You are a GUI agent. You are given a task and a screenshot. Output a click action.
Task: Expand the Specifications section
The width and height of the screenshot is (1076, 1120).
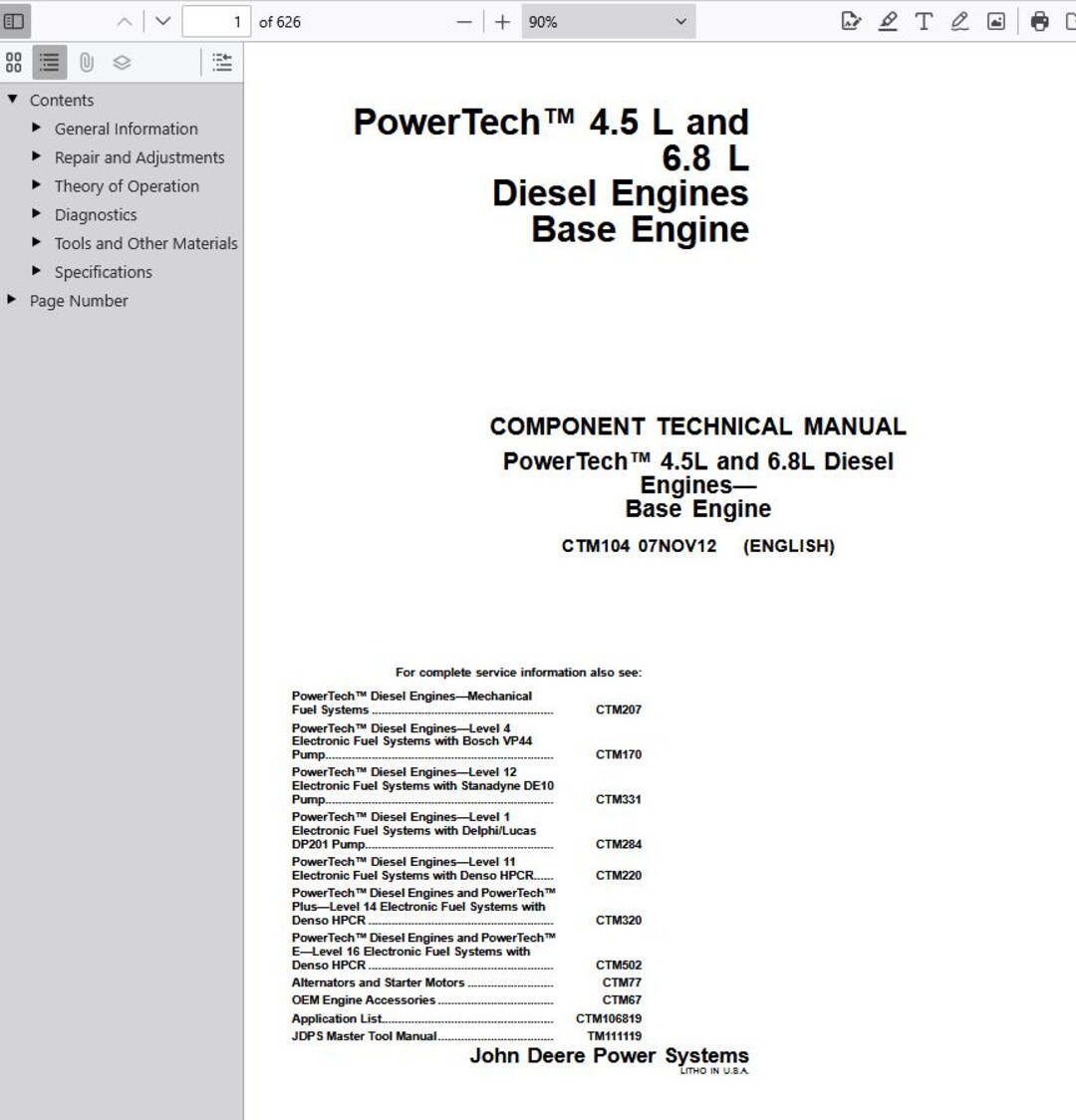tap(37, 271)
